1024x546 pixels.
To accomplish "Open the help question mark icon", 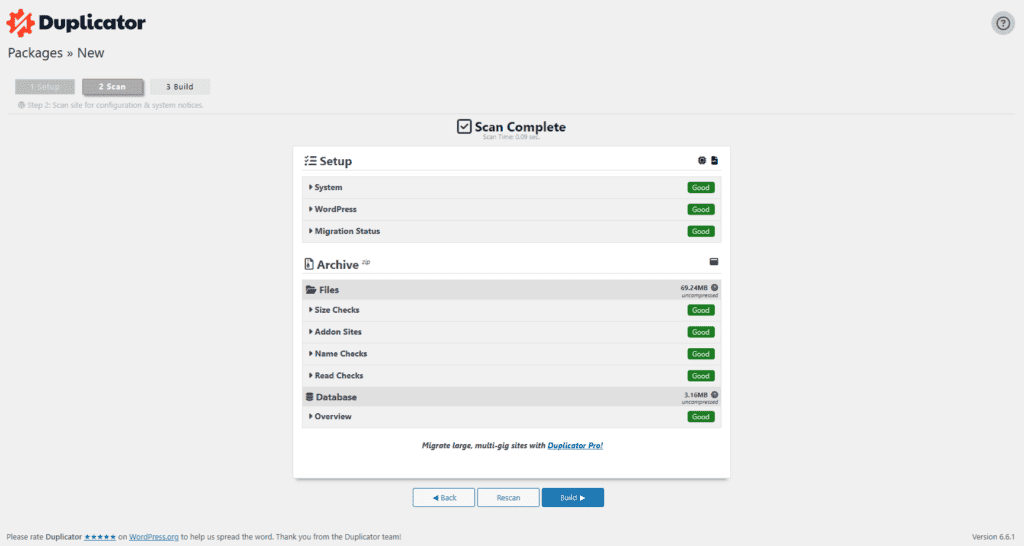I will tap(1002, 24).
